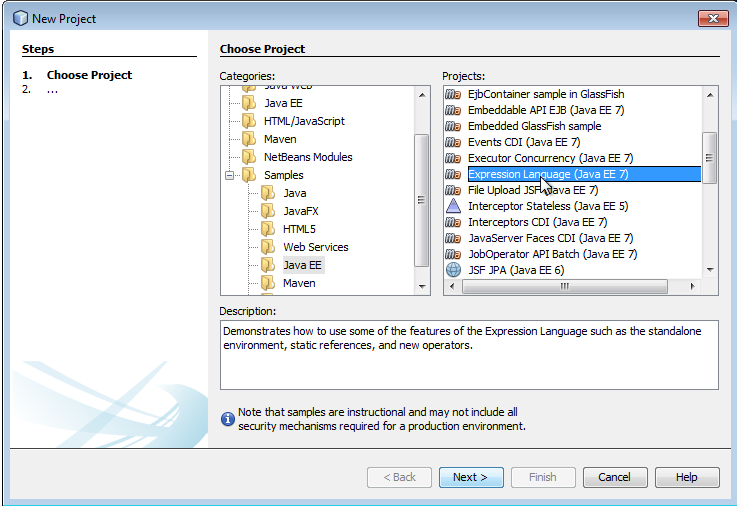Choose Embeddable API EJB (Java EE 7)
The width and height of the screenshot is (737, 506).
pos(546,110)
